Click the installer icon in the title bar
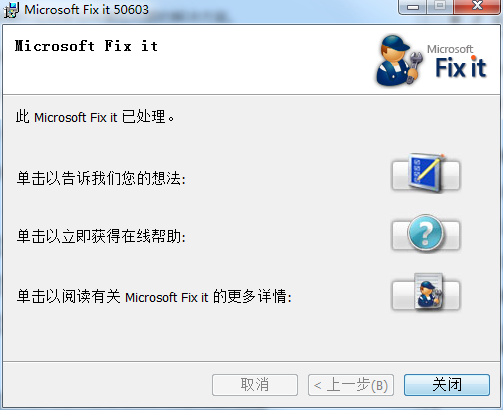The height and width of the screenshot is (410, 503). point(11,10)
